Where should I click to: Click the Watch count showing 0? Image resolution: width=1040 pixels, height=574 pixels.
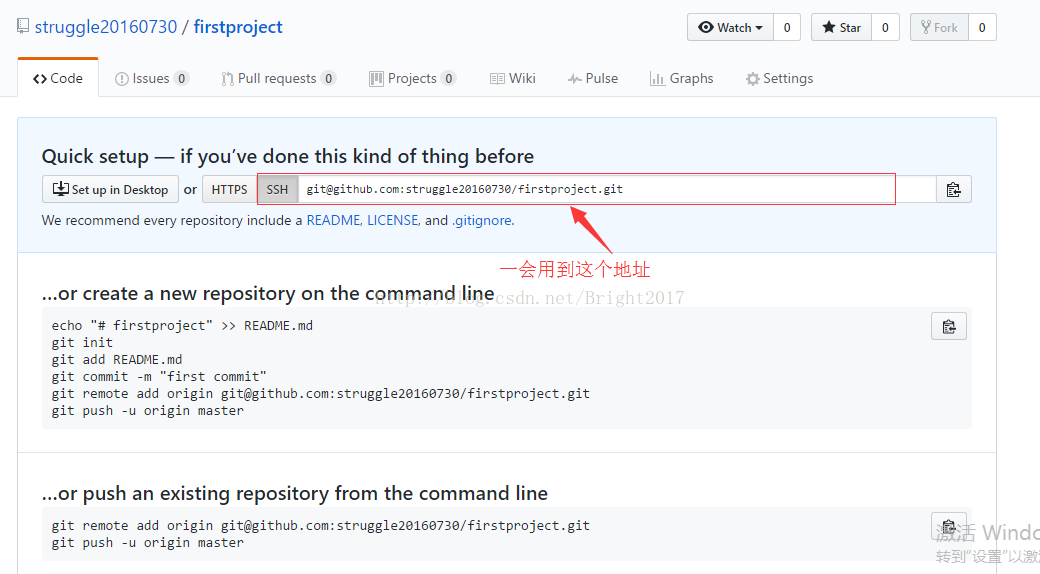[787, 27]
